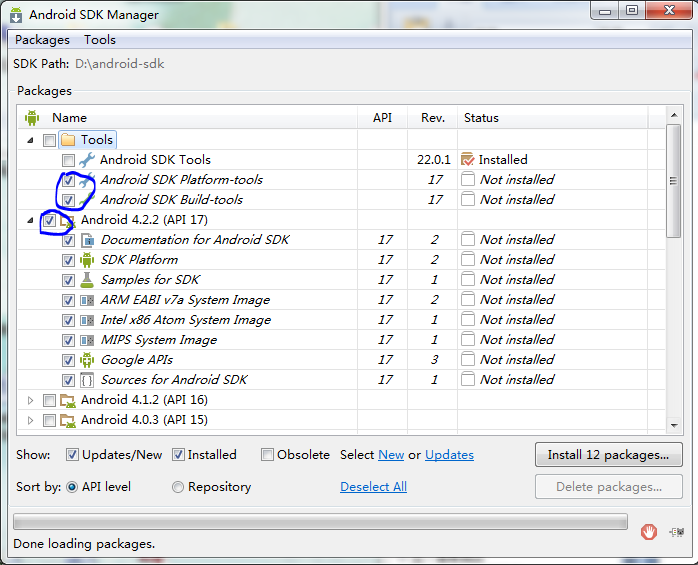698x565 pixels.
Task: Click the Android 4.1.2 folder icon
Action: [68, 400]
